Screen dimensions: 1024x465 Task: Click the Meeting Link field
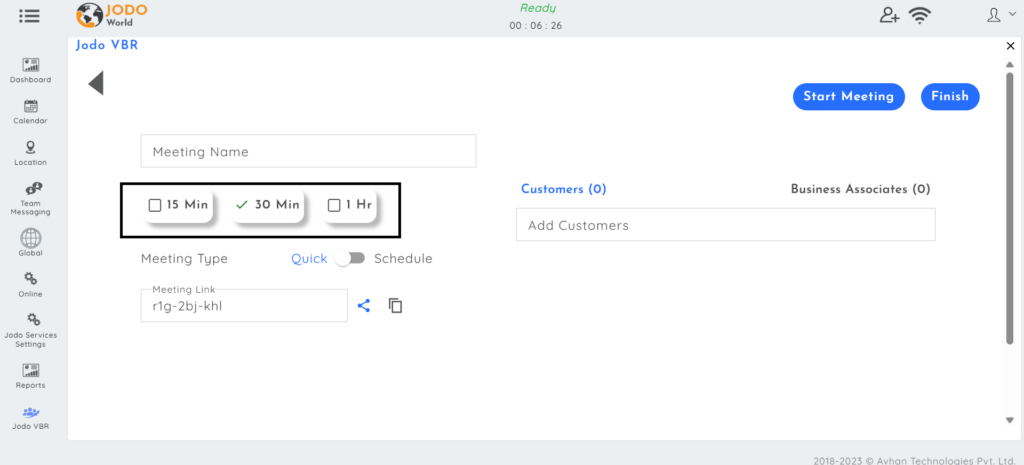[x=244, y=306]
